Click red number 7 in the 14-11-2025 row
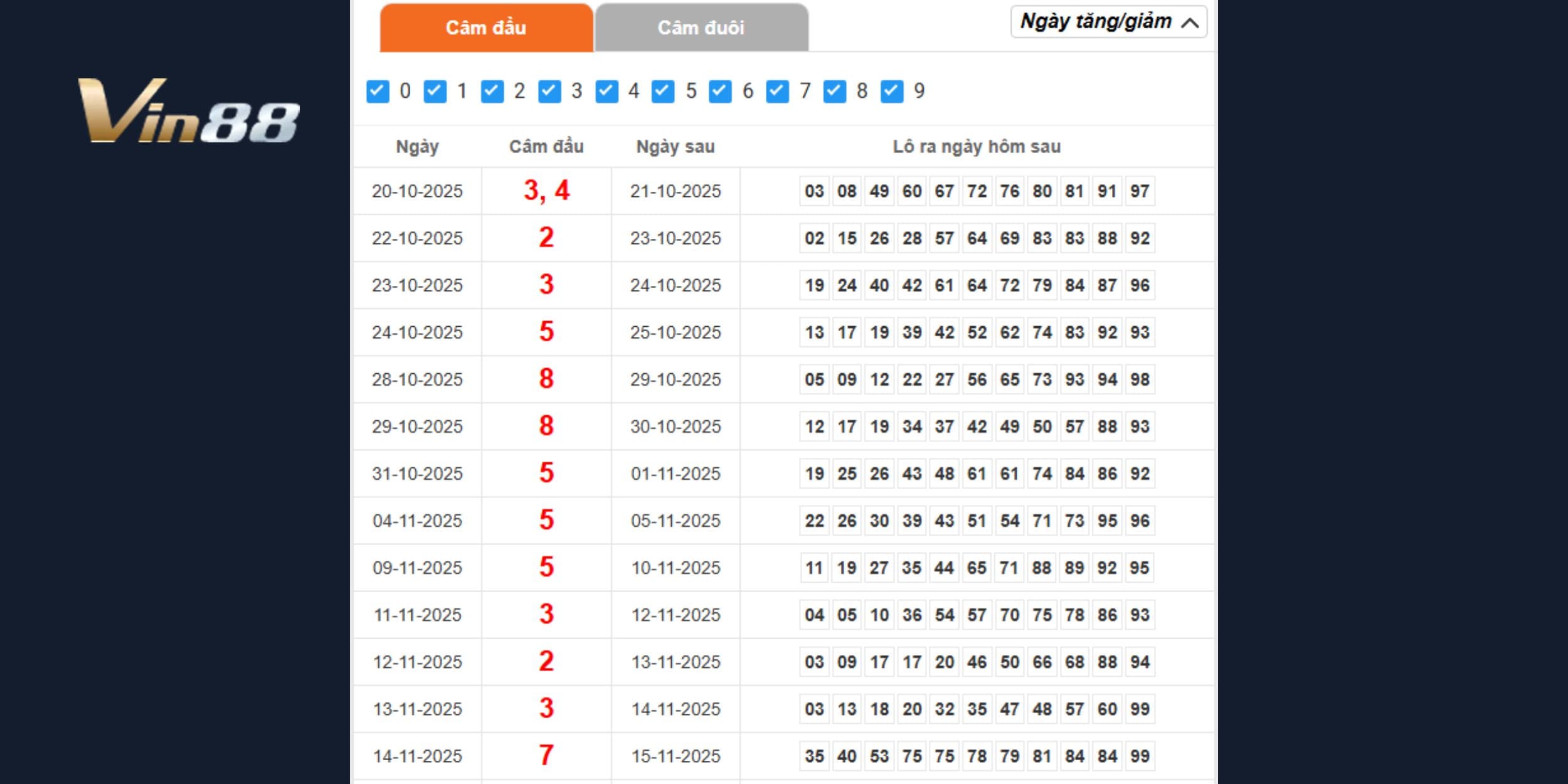This screenshot has width=1568, height=784. coord(546,755)
